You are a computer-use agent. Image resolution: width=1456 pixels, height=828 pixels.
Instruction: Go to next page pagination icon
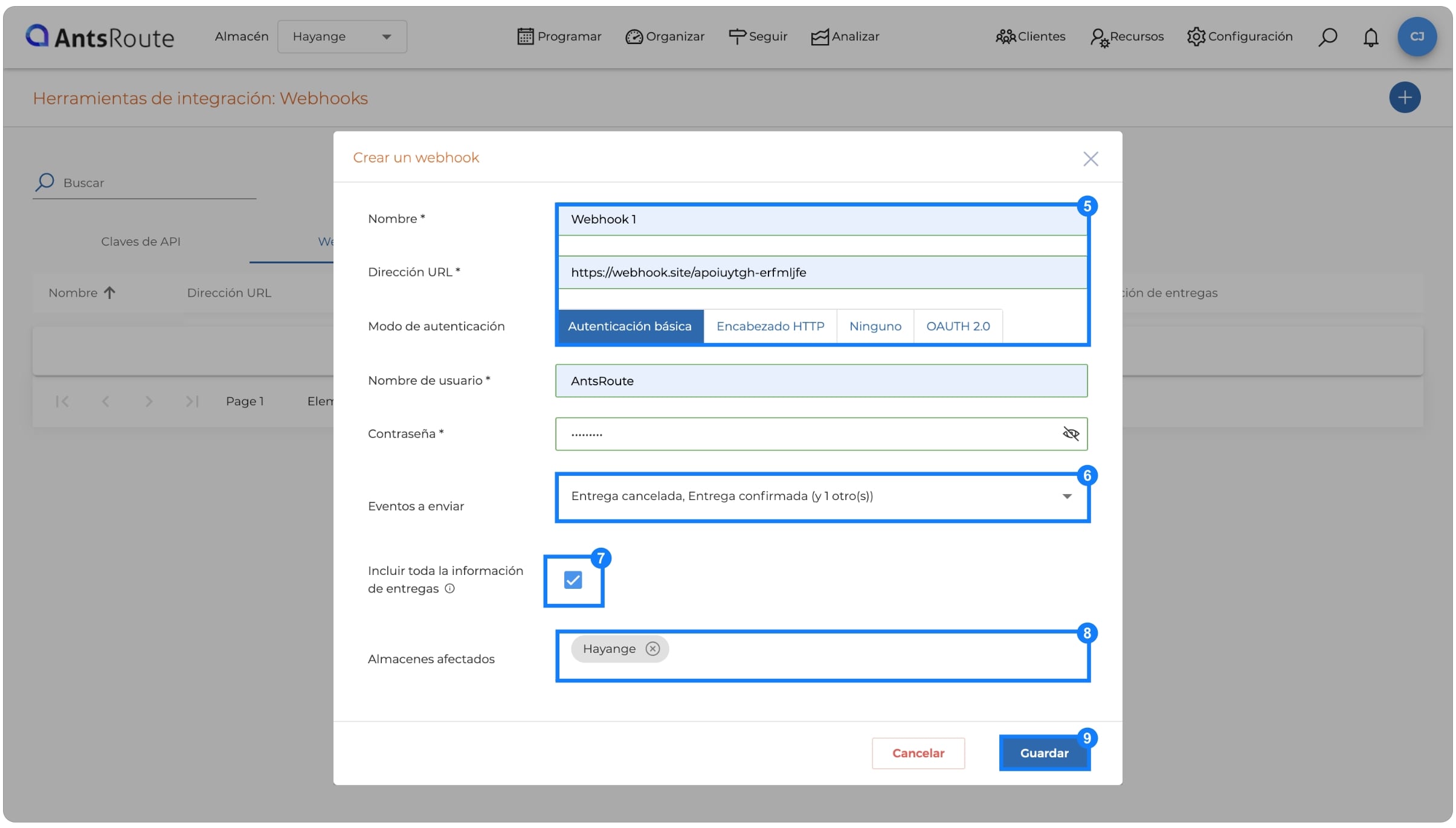(149, 402)
